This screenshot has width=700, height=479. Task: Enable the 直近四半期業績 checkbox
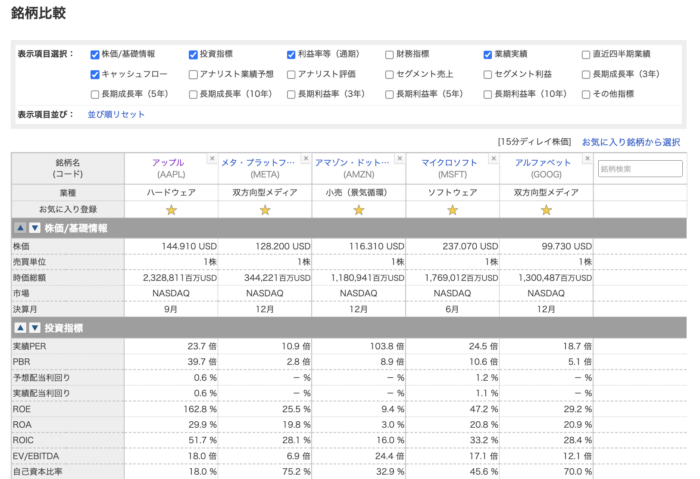coord(586,54)
